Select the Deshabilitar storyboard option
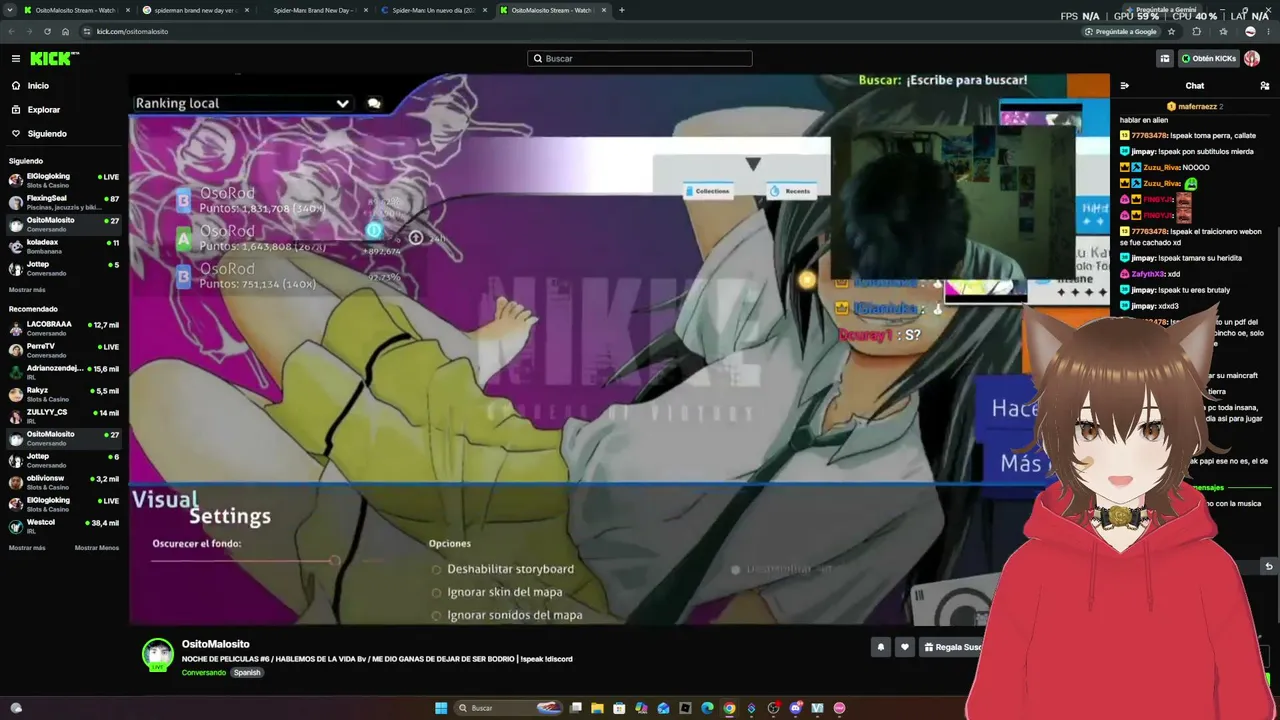 click(x=503, y=569)
